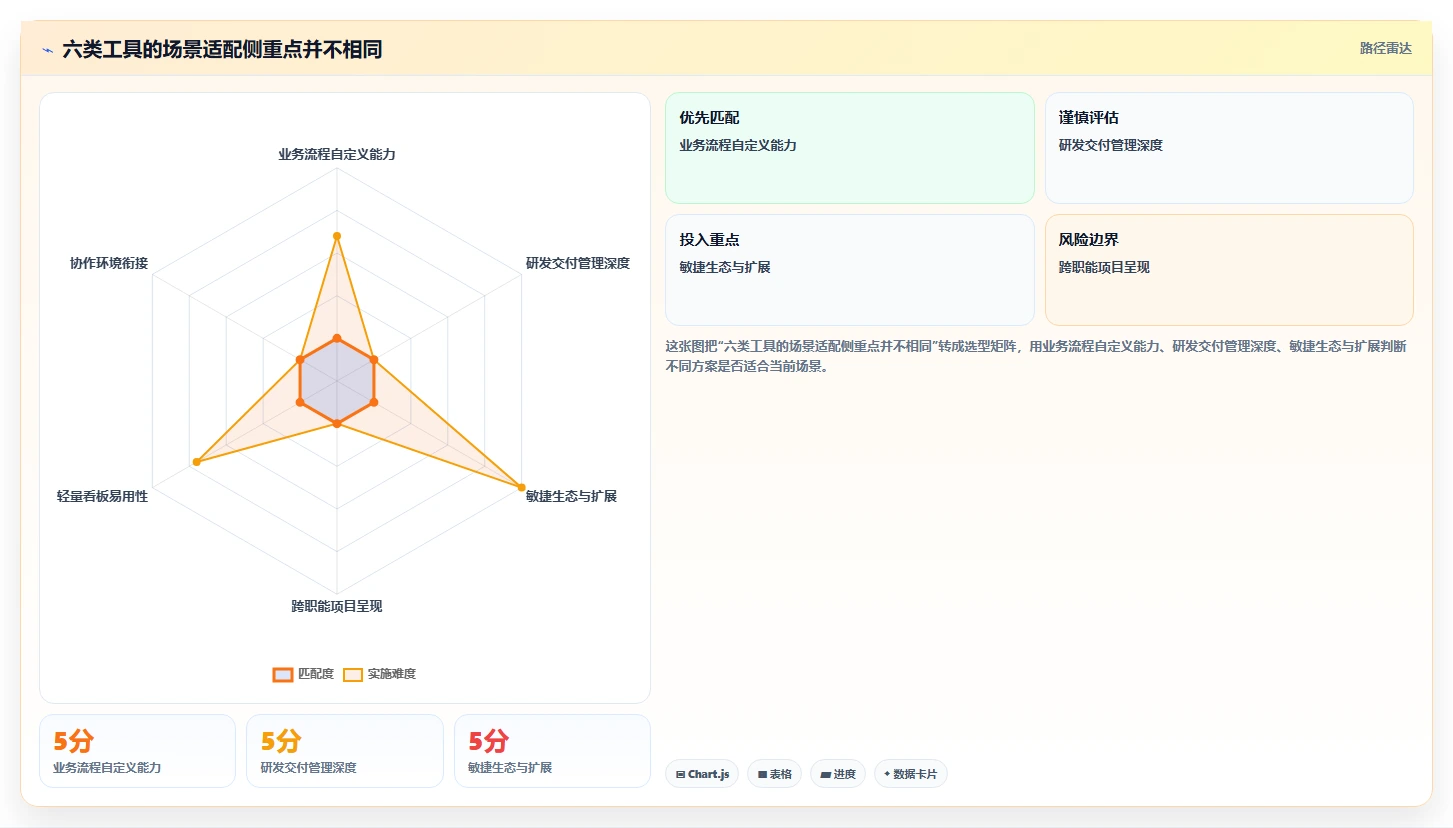Click the 数据卡片 tag

click(911, 774)
